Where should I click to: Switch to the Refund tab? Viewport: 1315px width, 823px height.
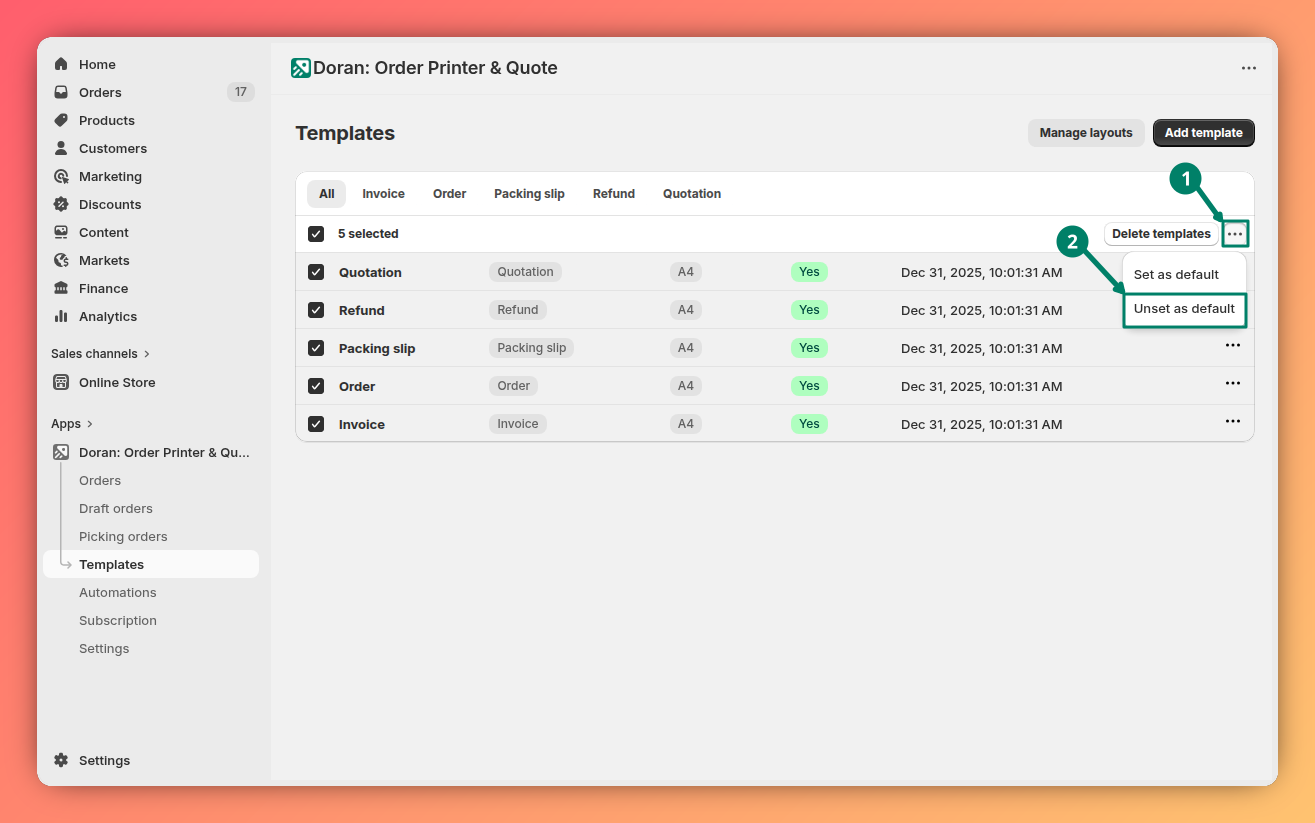(614, 194)
